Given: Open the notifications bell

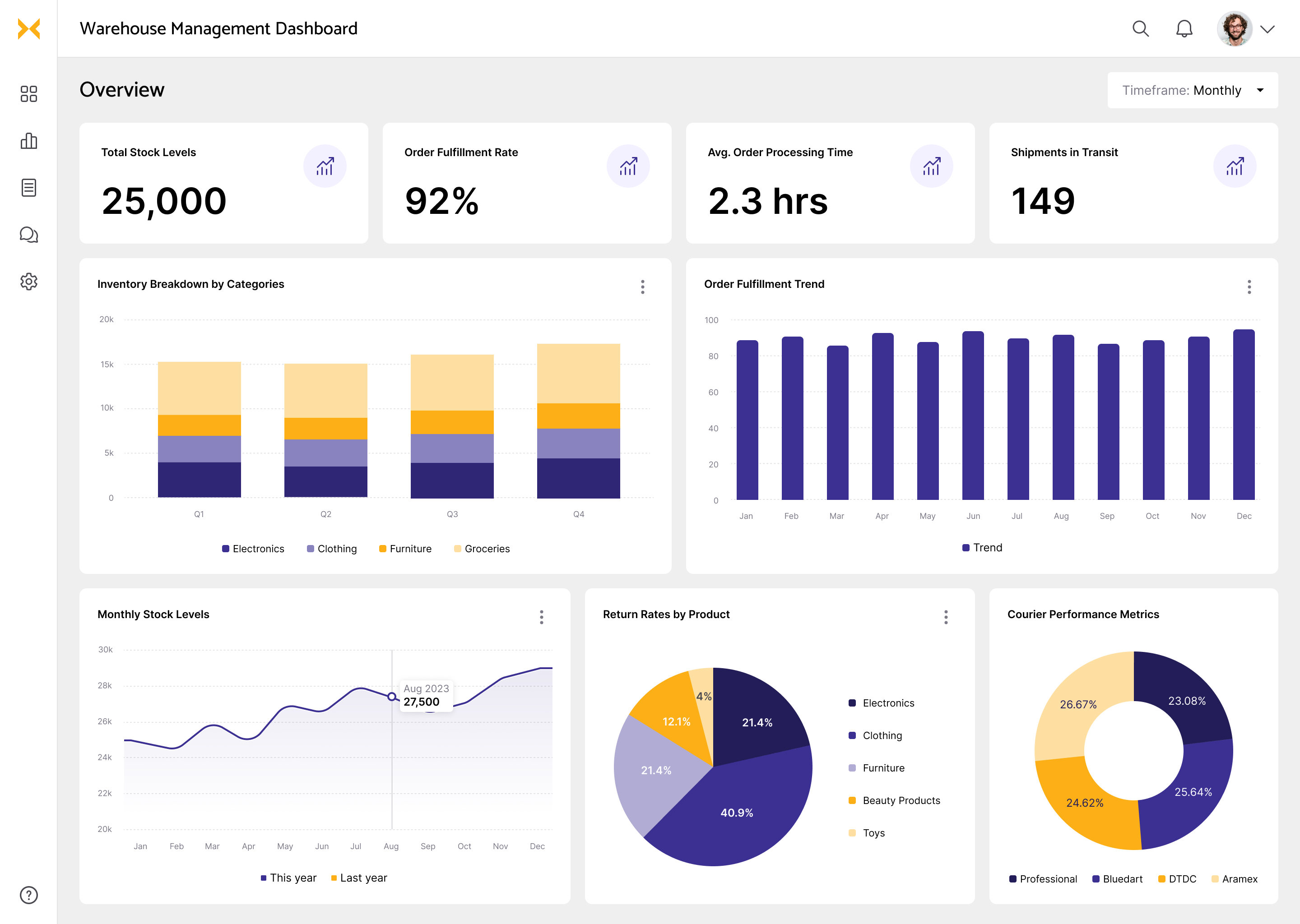Looking at the screenshot, I should pyautogui.click(x=1184, y=28).
